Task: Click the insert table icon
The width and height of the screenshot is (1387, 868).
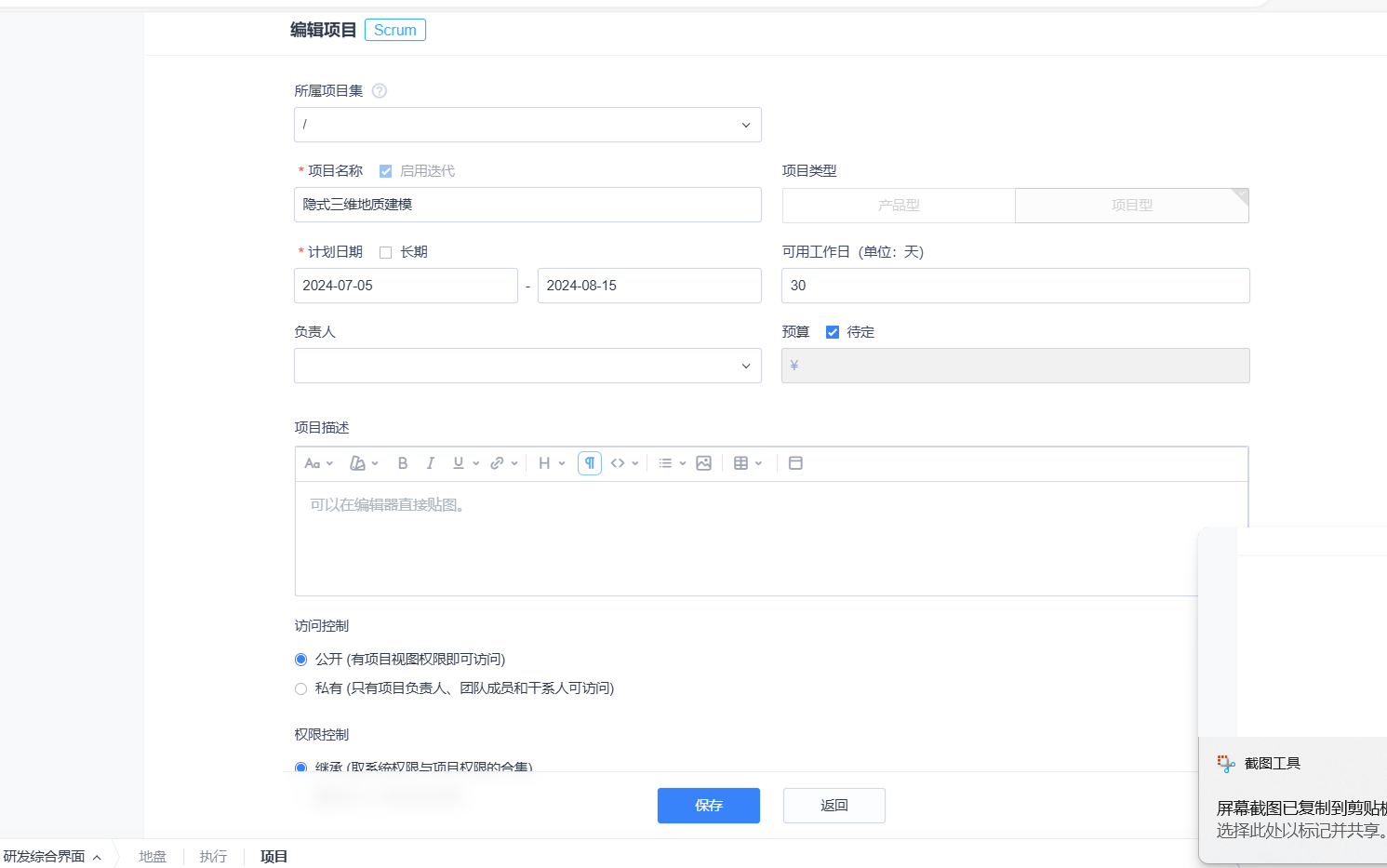Action: point(741,463)
